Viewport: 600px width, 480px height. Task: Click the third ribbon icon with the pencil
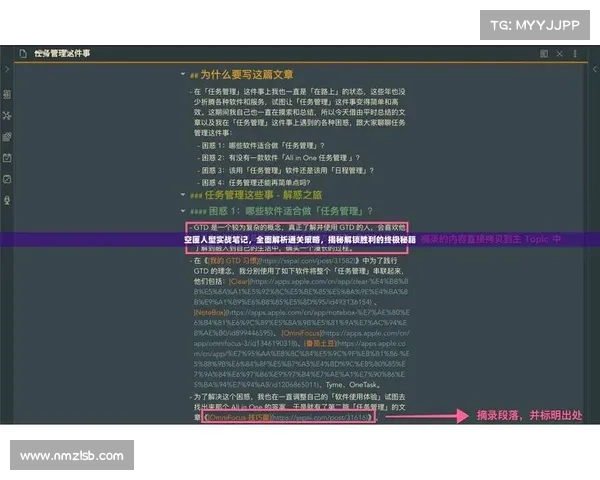pyautogui.click(x=7, y=137)
